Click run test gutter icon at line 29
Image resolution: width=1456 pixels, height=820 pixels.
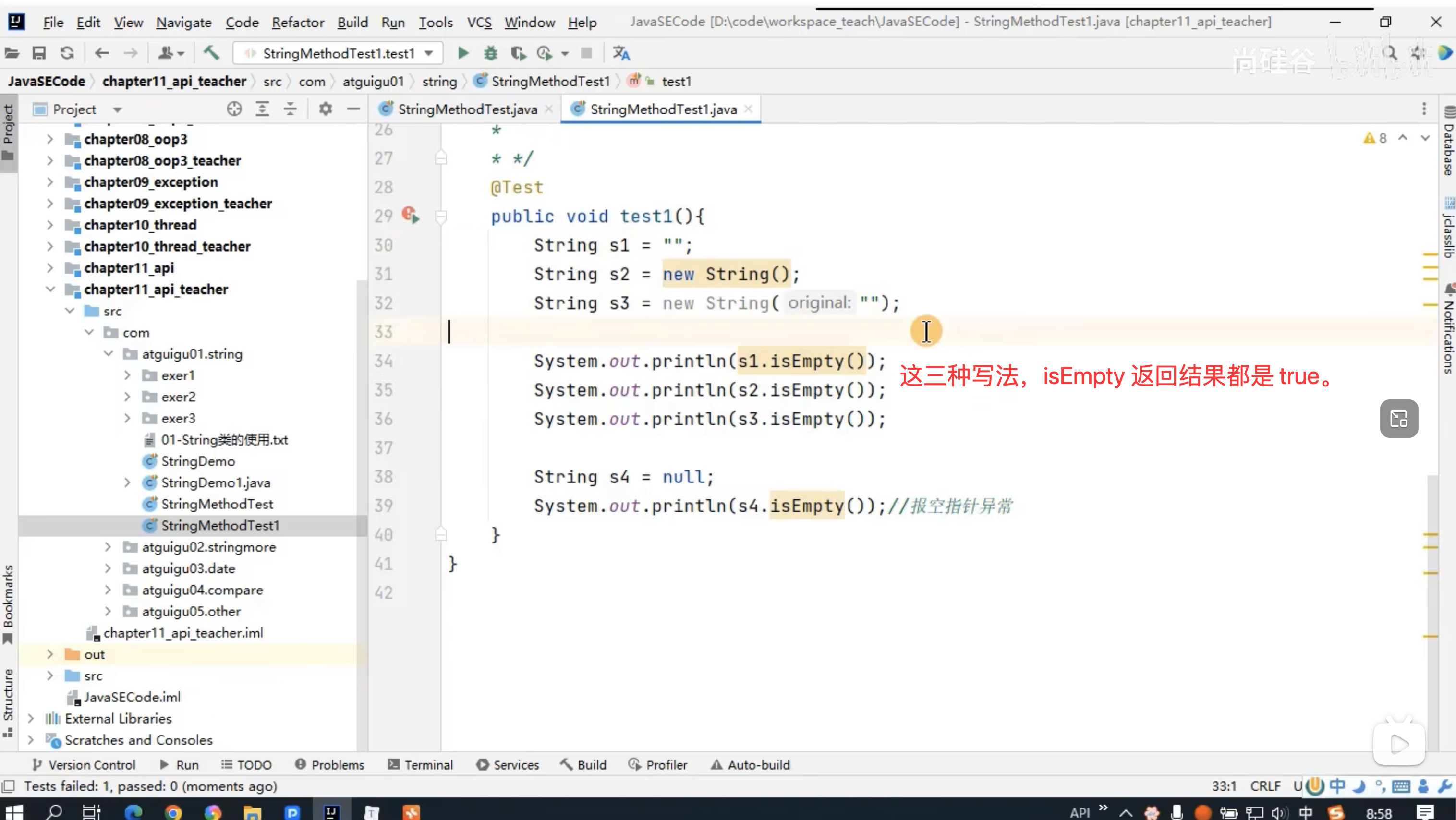(411, 215)
